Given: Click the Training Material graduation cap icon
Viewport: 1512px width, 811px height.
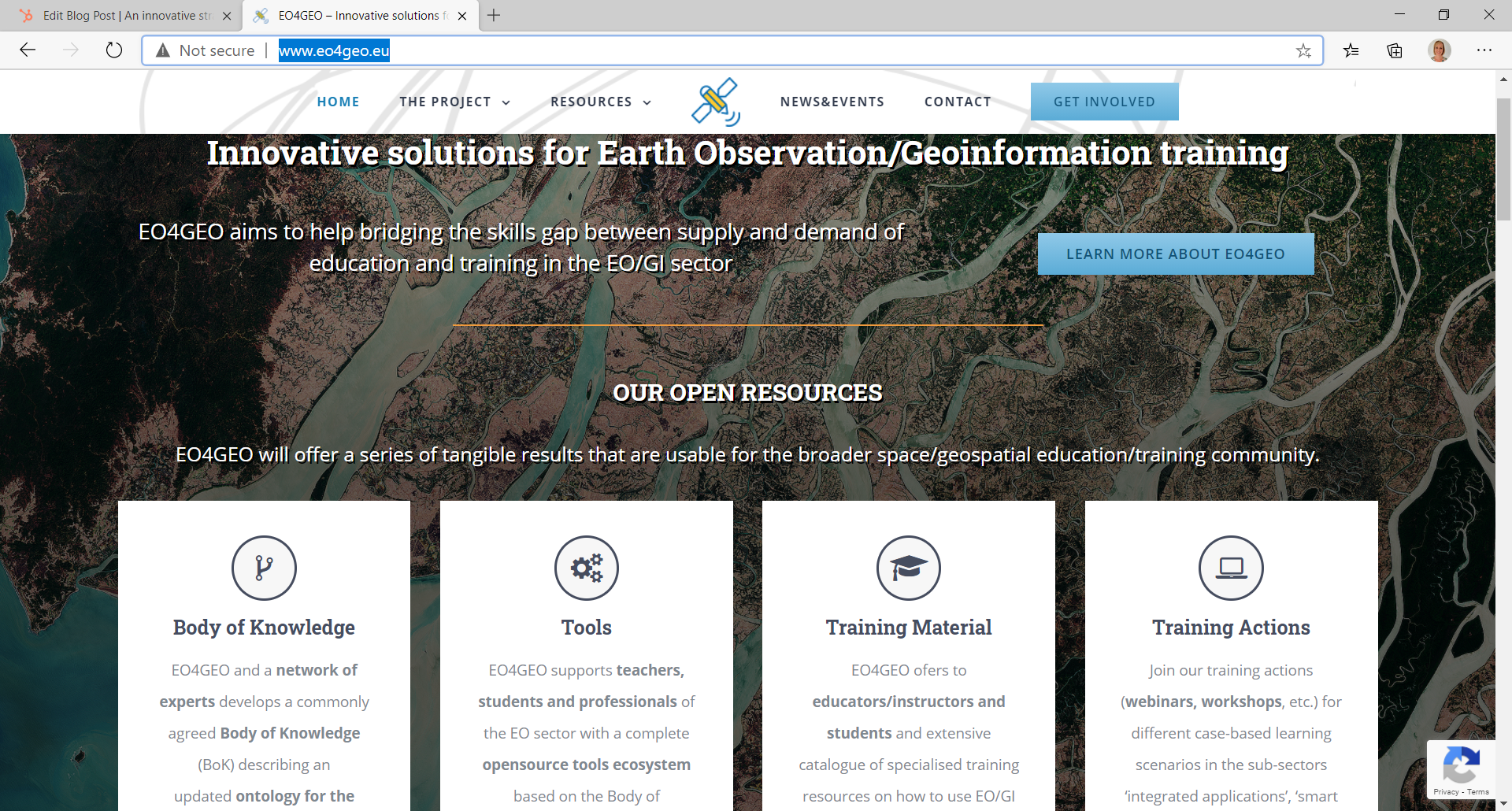Looking at the screenshot, I should coord(908,567).
